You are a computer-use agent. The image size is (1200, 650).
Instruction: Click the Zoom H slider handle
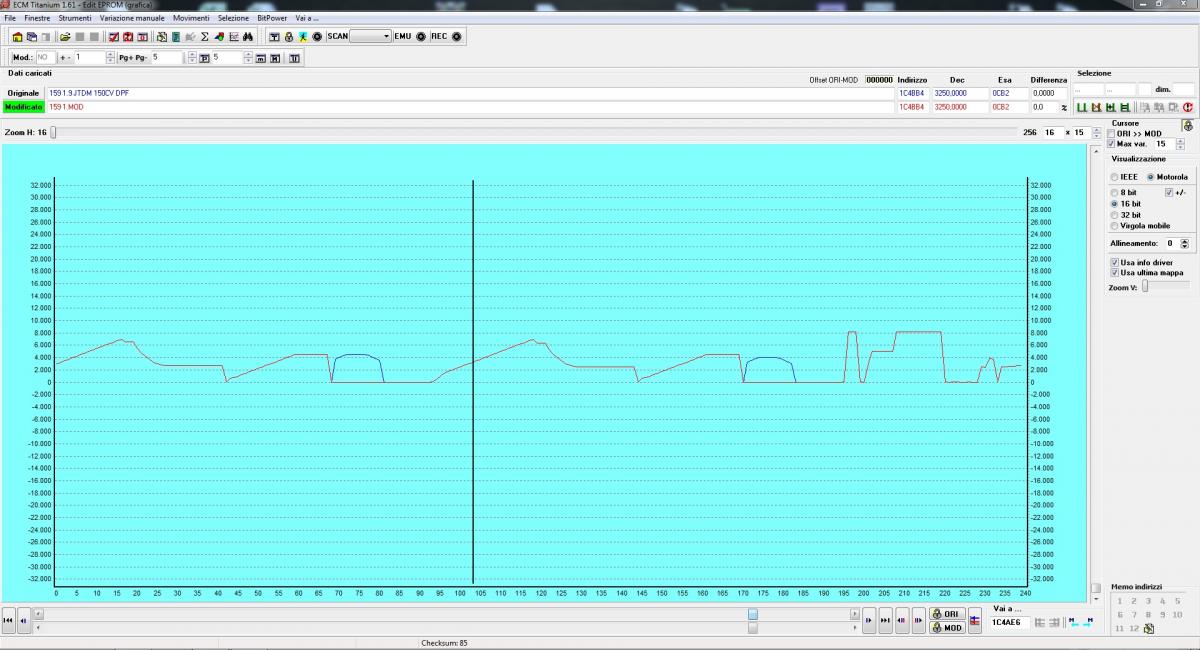point(53,132)
